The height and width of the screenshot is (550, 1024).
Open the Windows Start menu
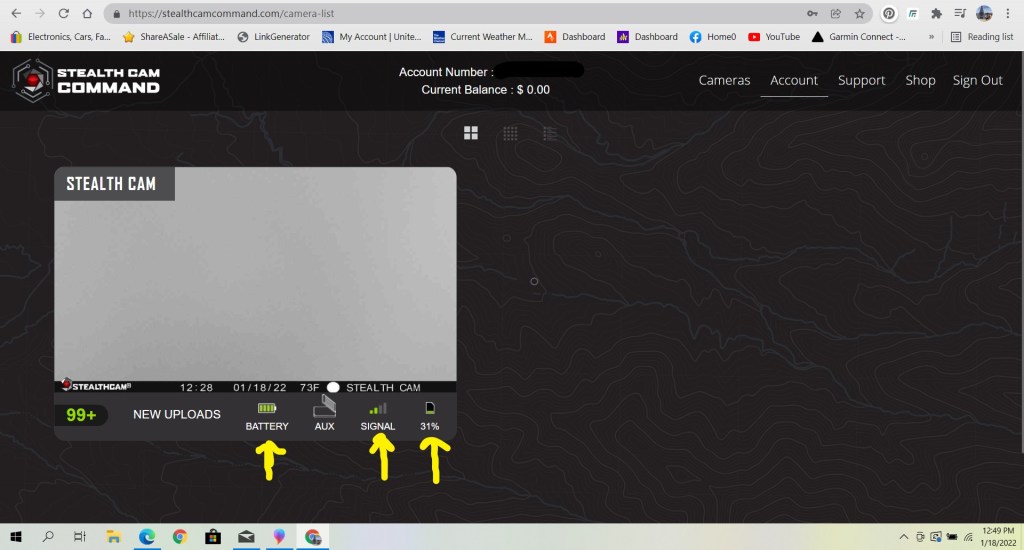click(16, 537)
